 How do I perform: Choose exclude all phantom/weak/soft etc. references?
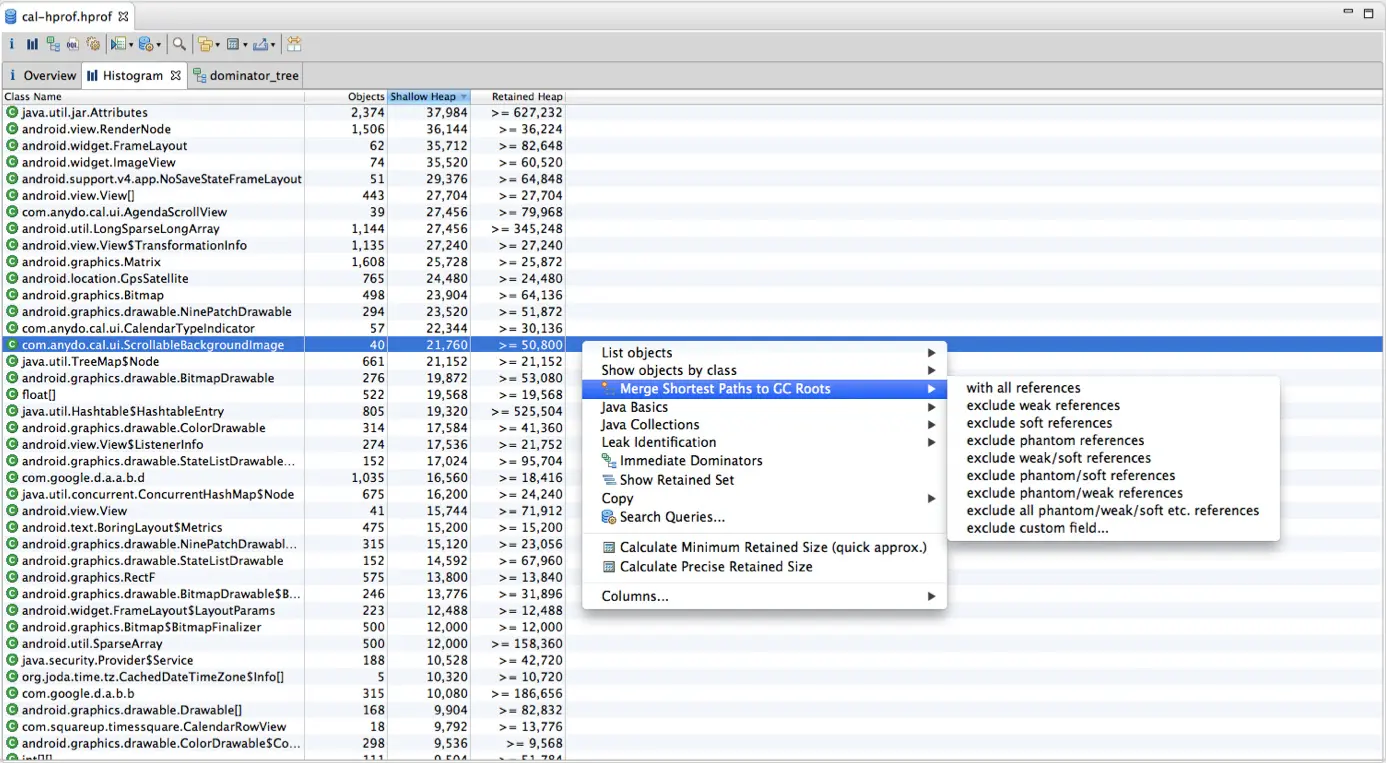coord(1113,510)
